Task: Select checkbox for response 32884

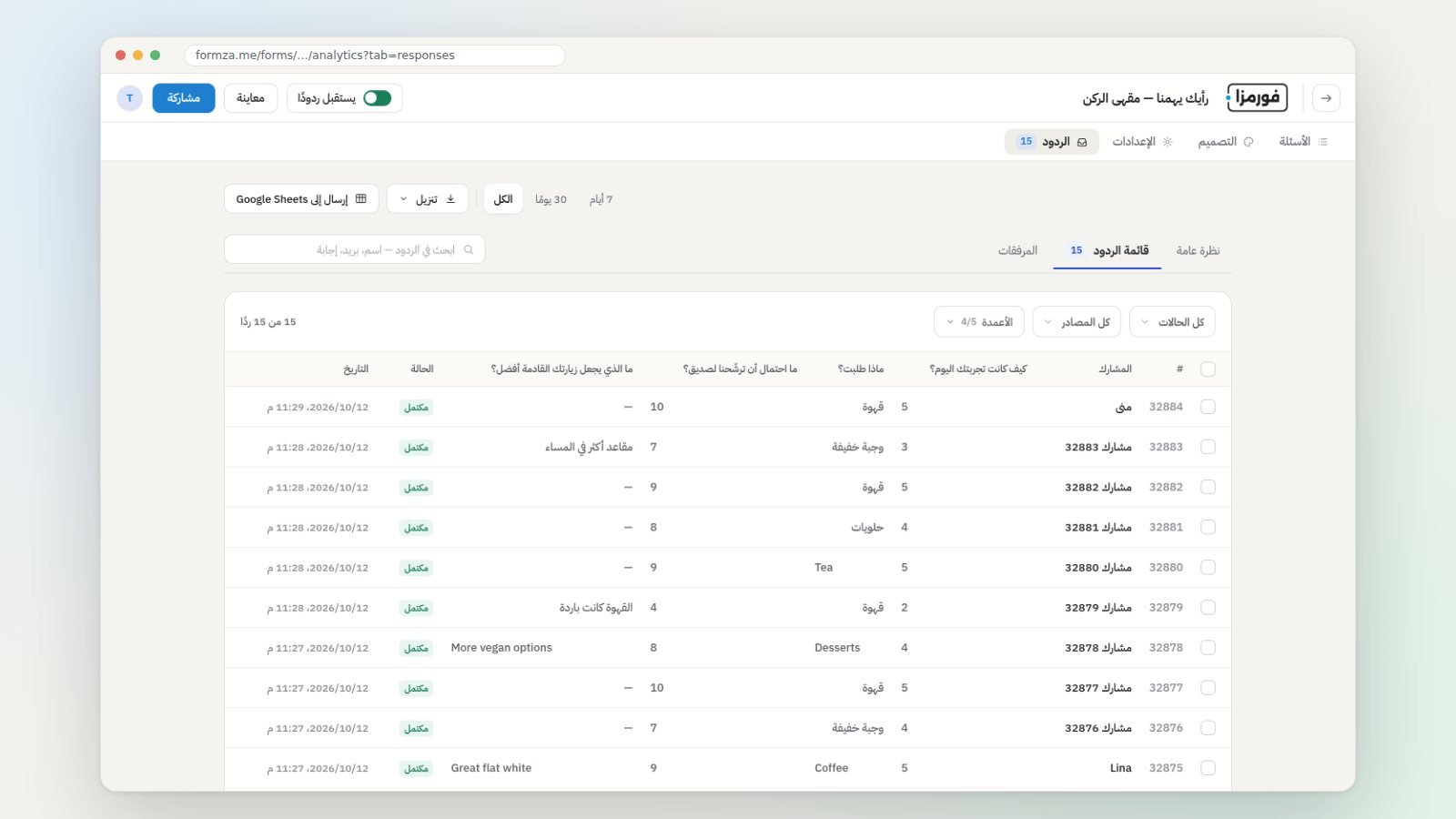Action: [x=1208, y=407]
